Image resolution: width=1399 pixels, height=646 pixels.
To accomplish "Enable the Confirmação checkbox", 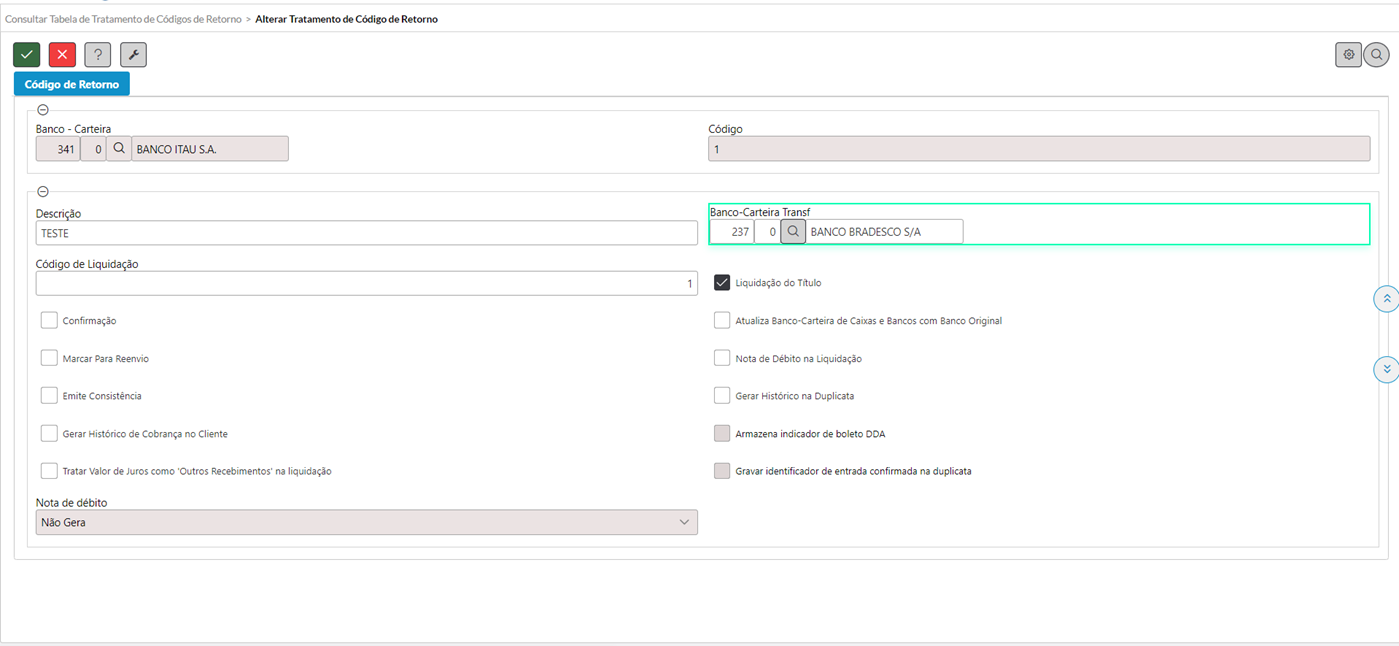I will (x=49, y=320).
